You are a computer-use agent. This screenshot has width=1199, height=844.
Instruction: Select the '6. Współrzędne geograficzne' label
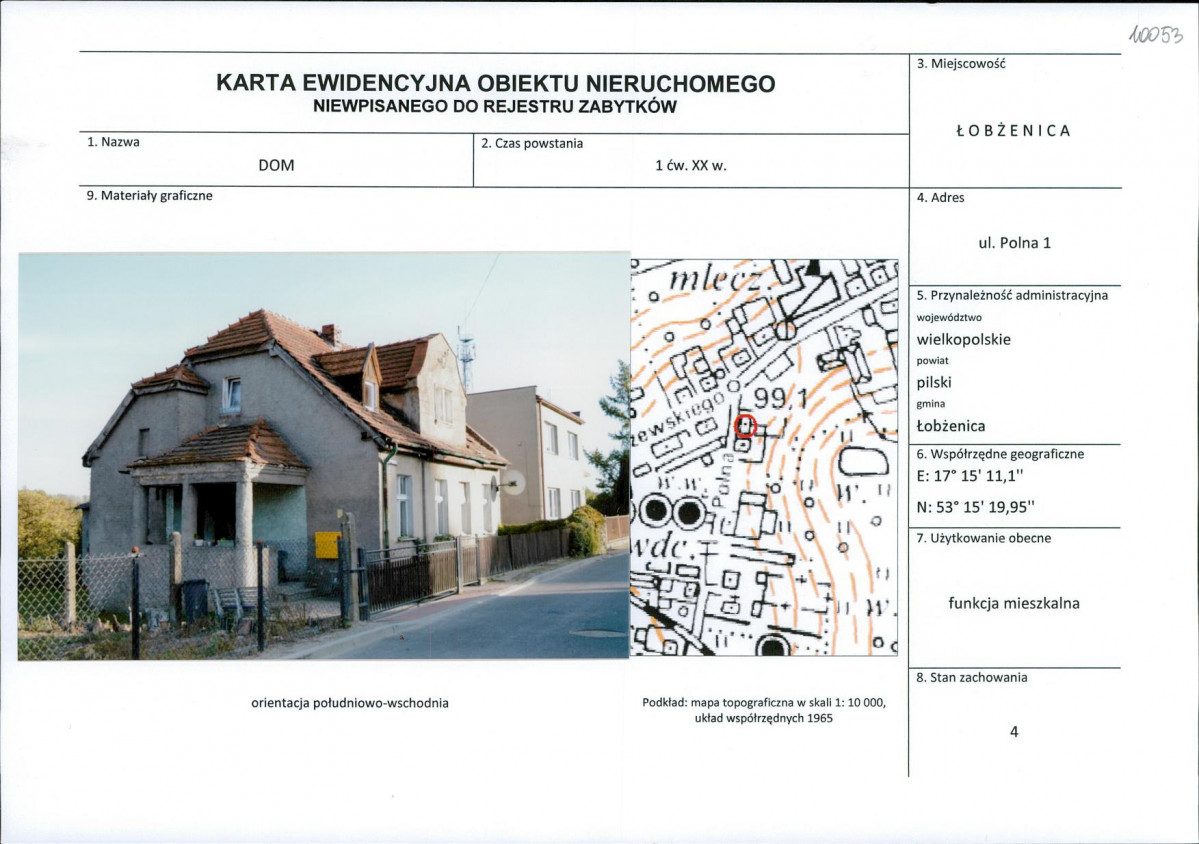coord(1000,454)
